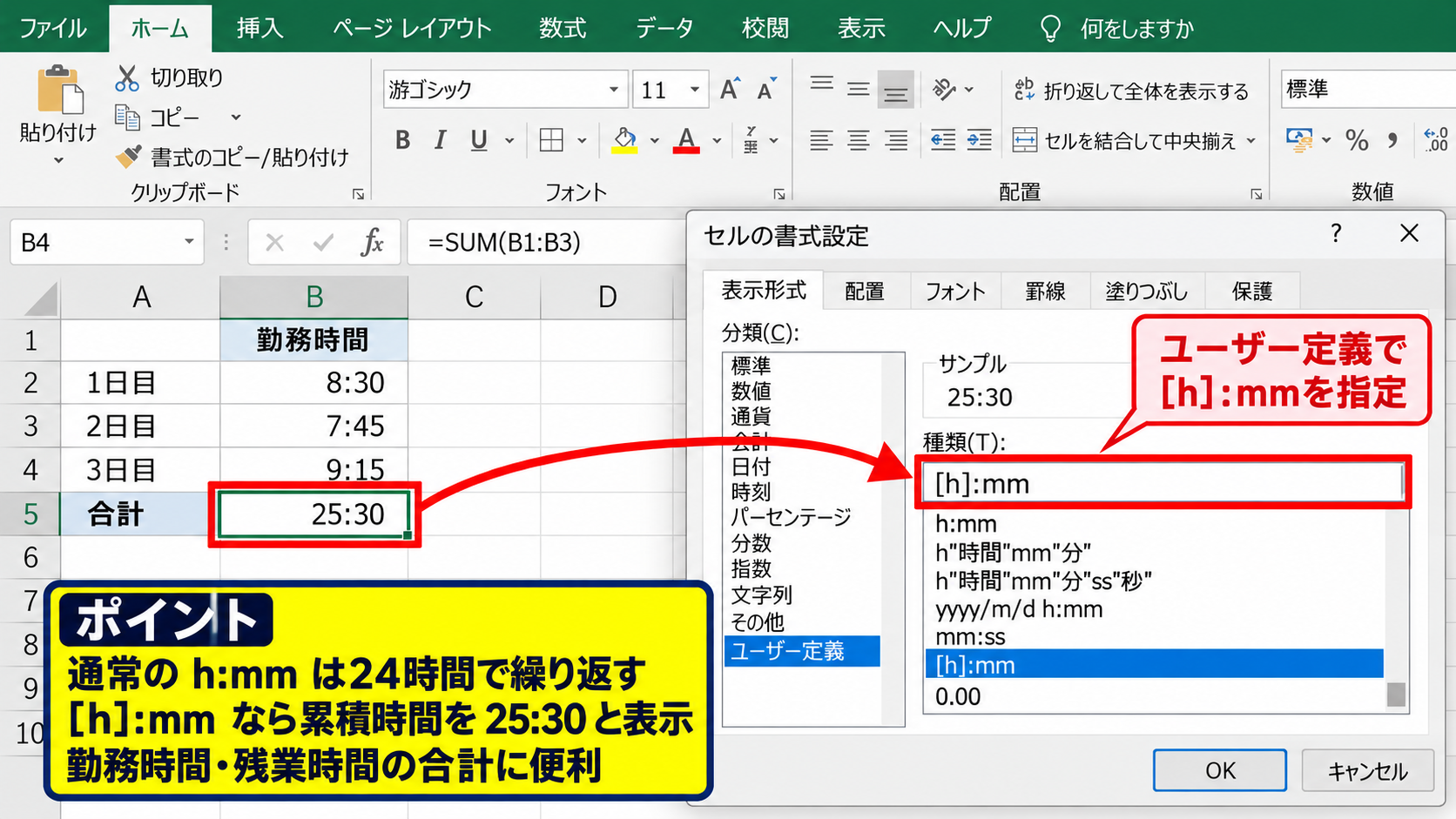The image size is (1456, 819).
Task: Open the Insert ribbon tab
Action: (x=260, y=28)
